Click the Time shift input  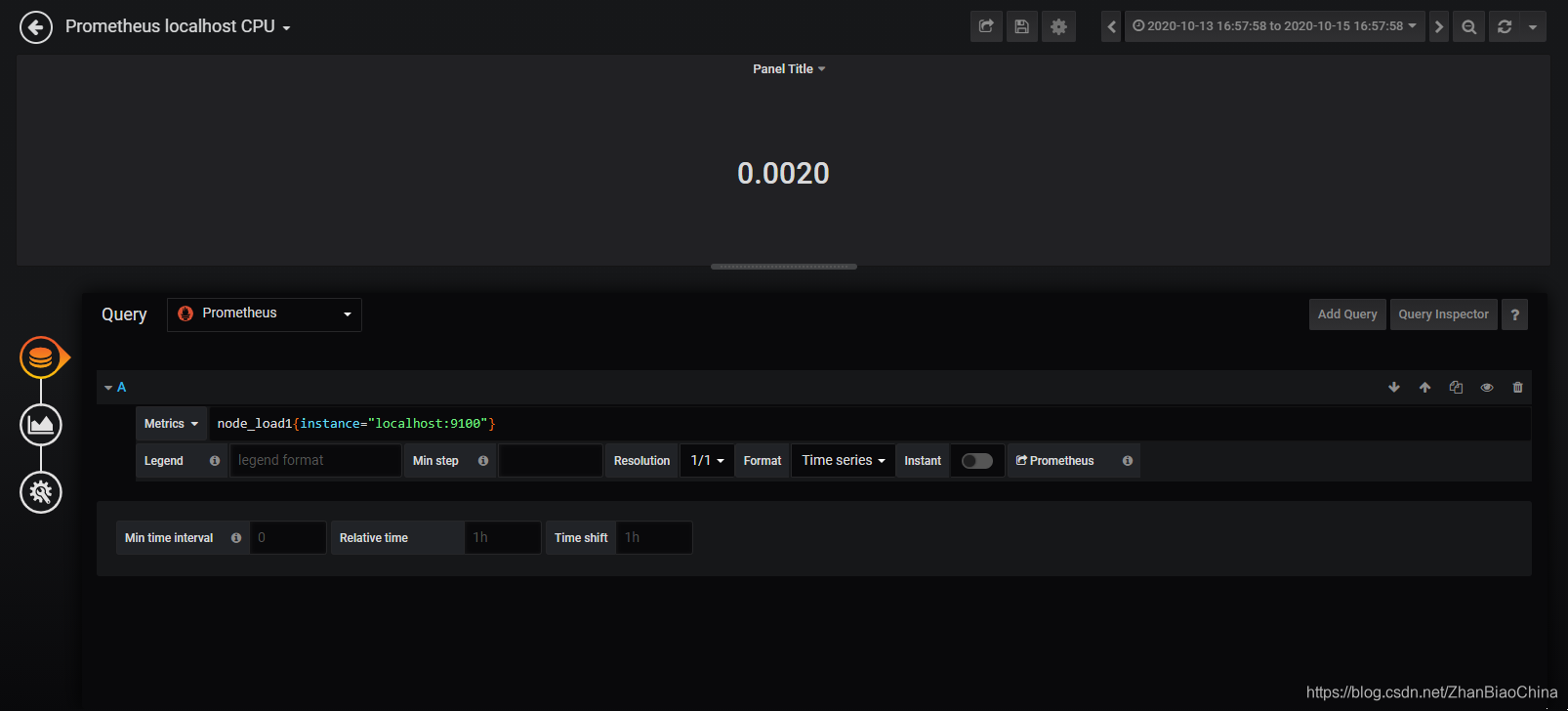(x=654, y=538)
